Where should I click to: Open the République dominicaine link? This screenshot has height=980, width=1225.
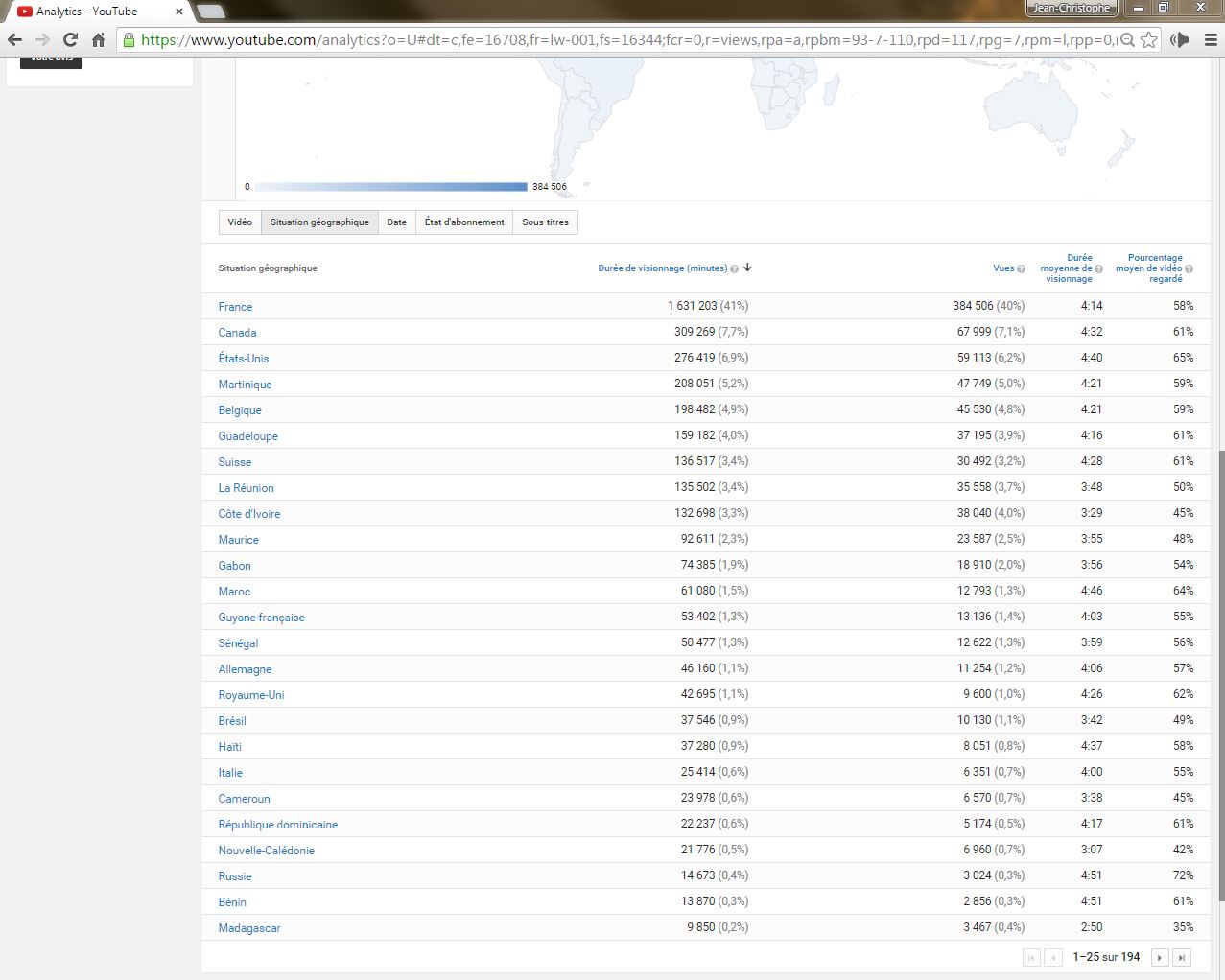278,825
